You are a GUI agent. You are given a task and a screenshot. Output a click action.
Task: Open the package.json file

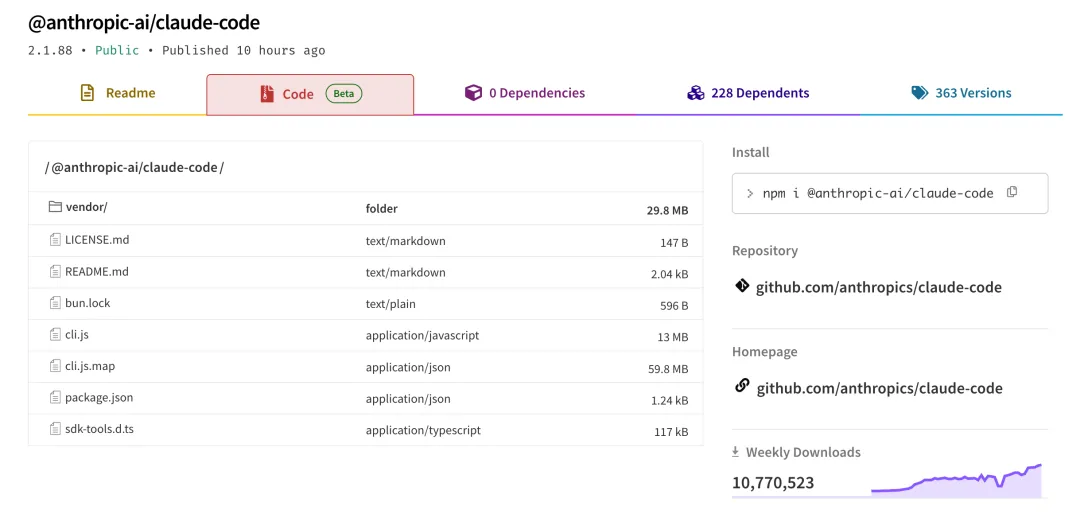pyautogui.click(x=99, y=397)
